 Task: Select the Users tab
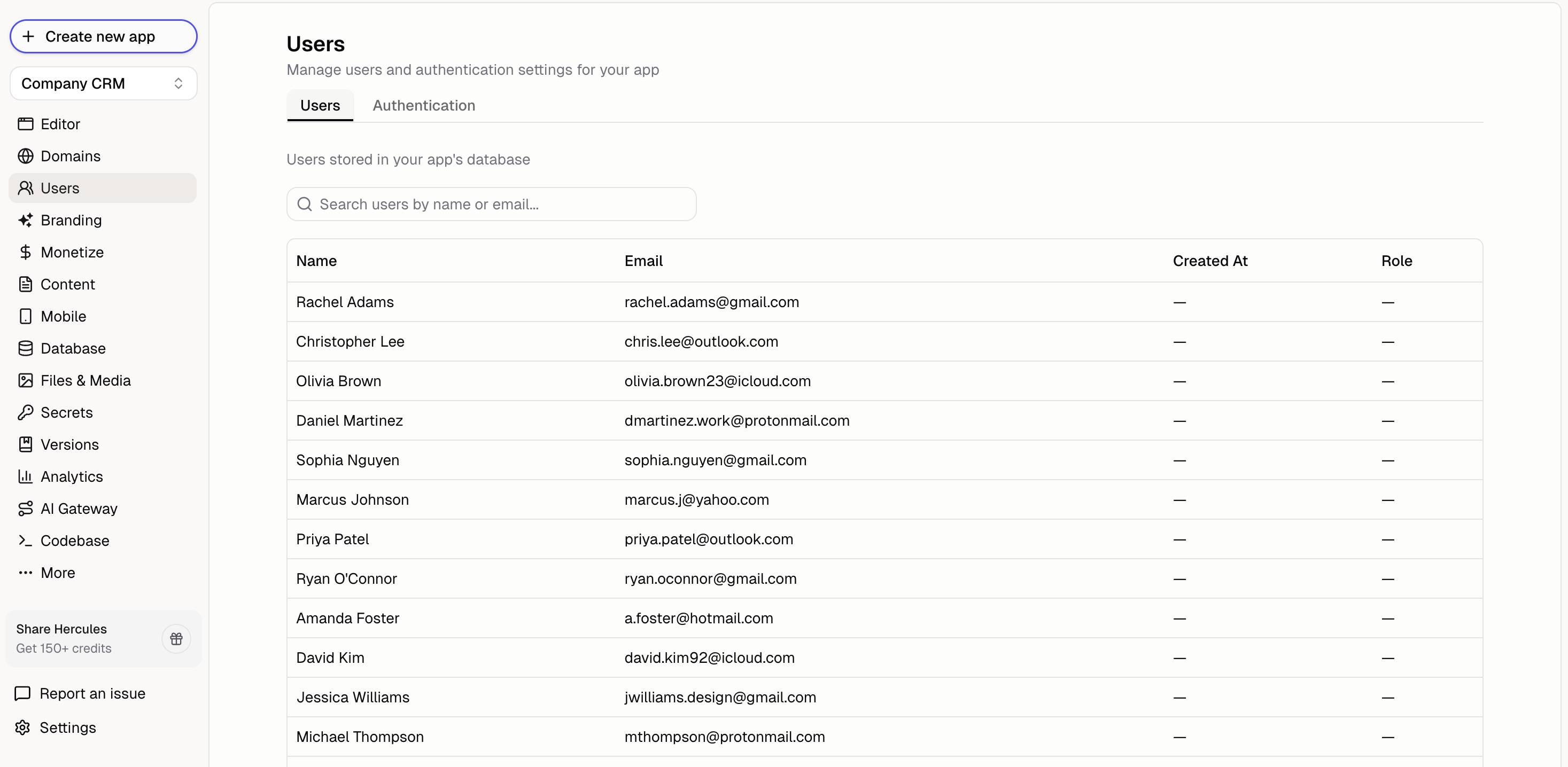(x=320, y=105)
